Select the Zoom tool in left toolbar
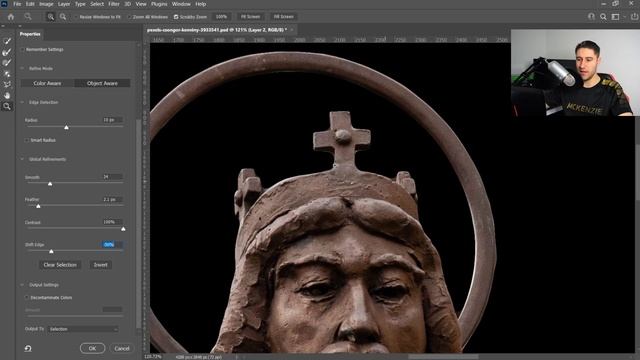The width and height of the screenshot is (640, 360). tap(7, 107)
